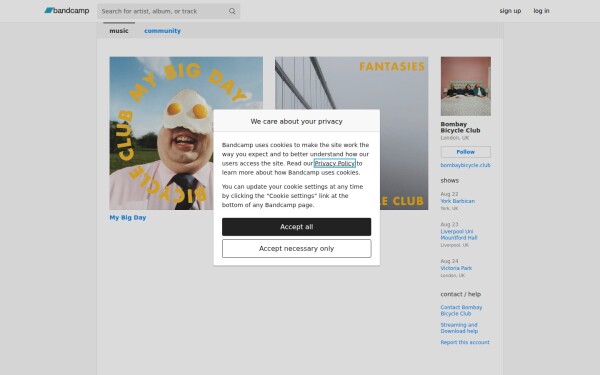Open the Bombay Bicycle Club band photo
The image size is (600, 375).
465,86
